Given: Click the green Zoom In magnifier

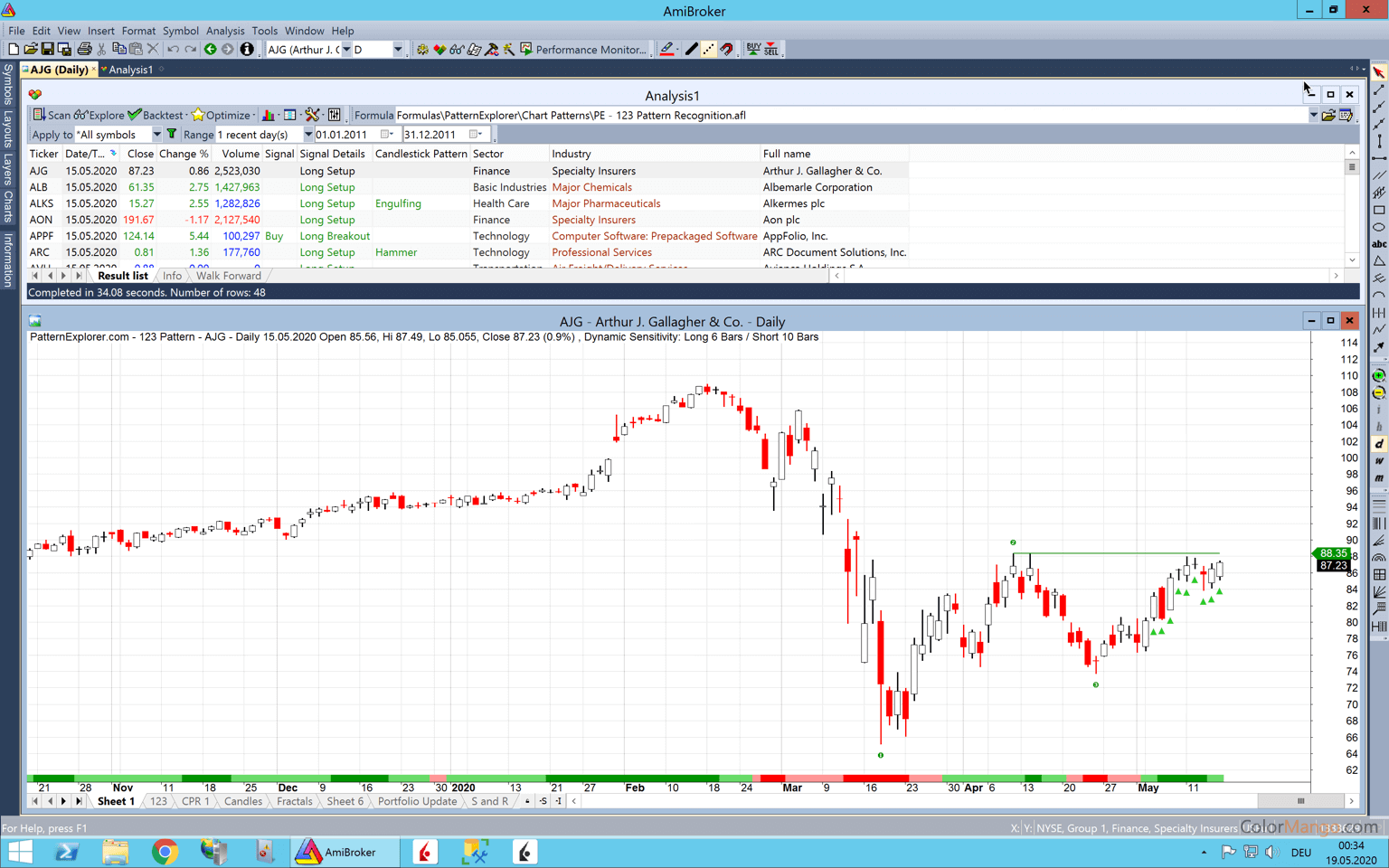Looking at the screenshot, I should pos(1379,375).
